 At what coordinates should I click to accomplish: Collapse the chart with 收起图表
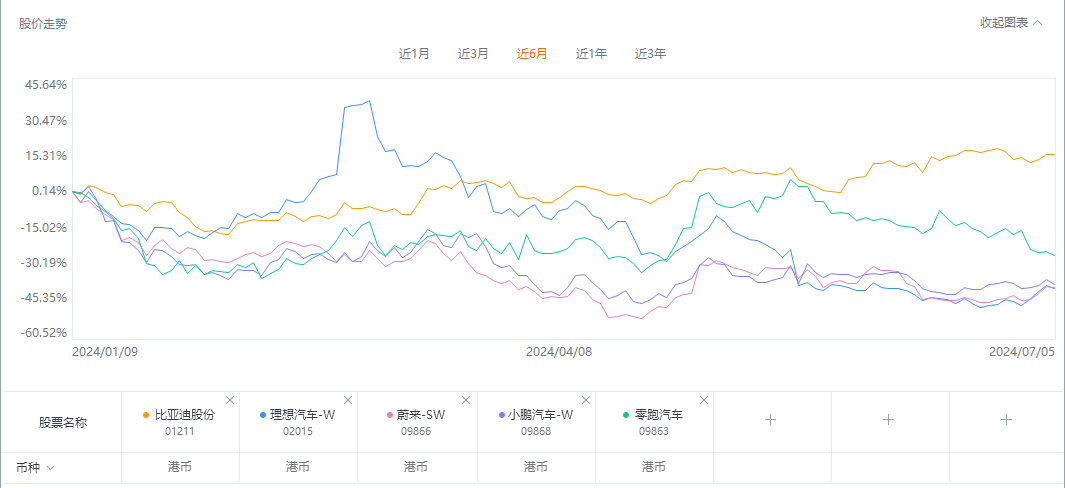point(1011,23)
